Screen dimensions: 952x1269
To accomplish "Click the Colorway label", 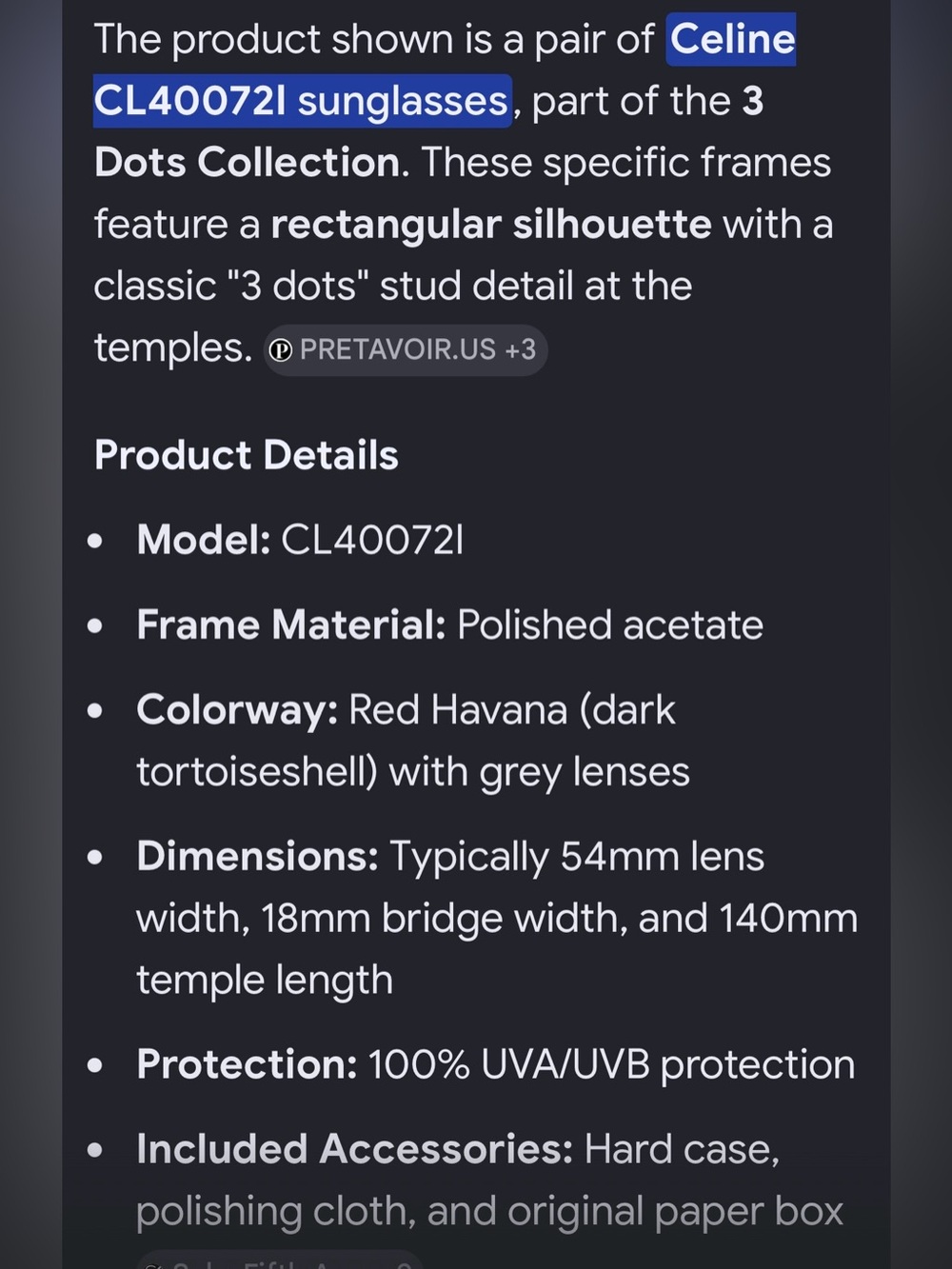I will click(237, 711).
